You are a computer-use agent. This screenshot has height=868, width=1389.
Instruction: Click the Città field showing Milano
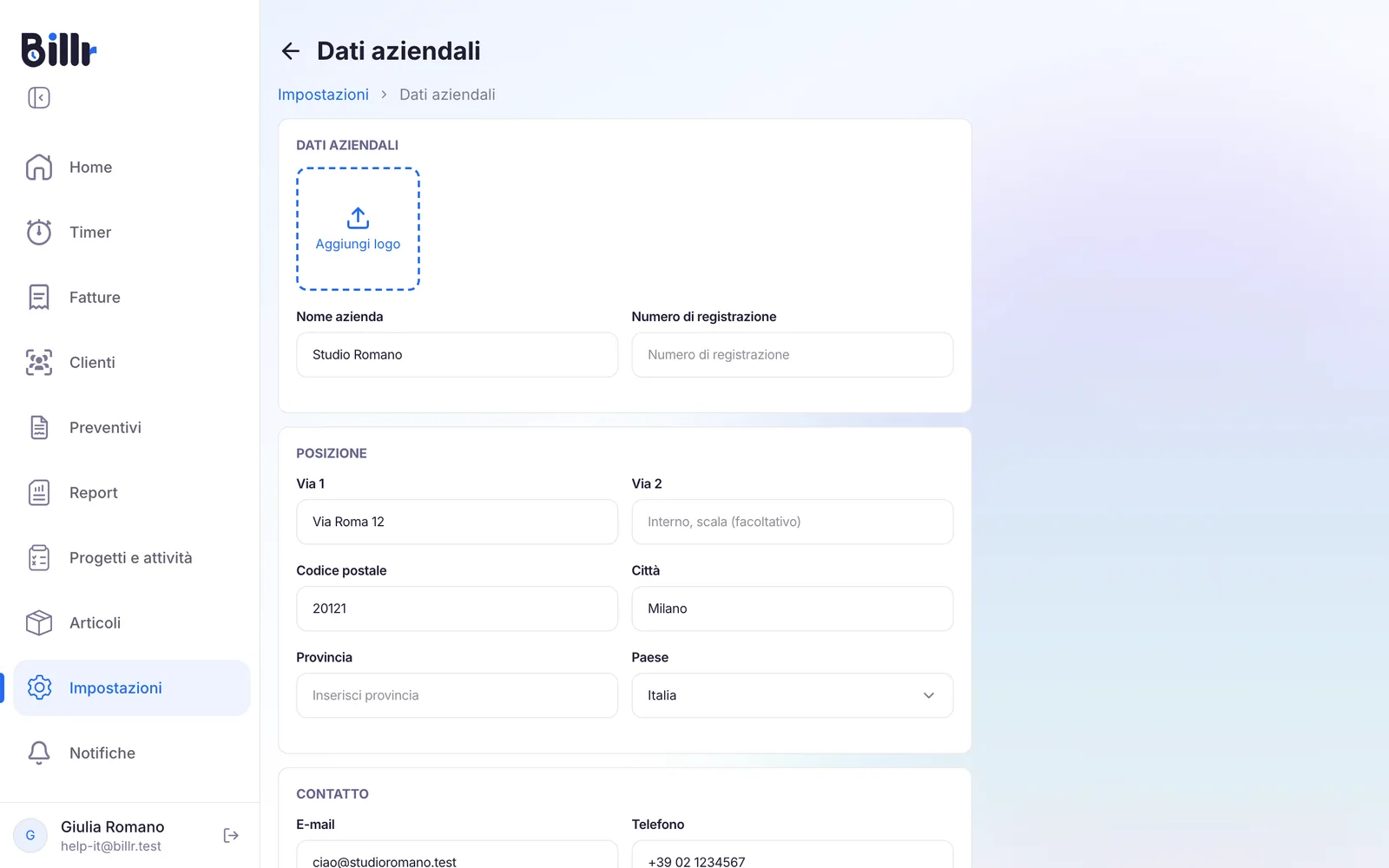[x=792, y=608]
